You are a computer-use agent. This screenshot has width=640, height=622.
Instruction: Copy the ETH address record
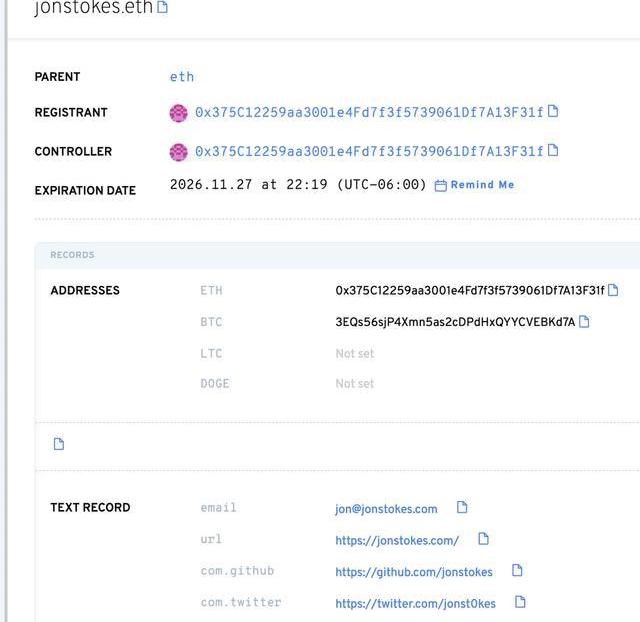[x=613, y=291]
